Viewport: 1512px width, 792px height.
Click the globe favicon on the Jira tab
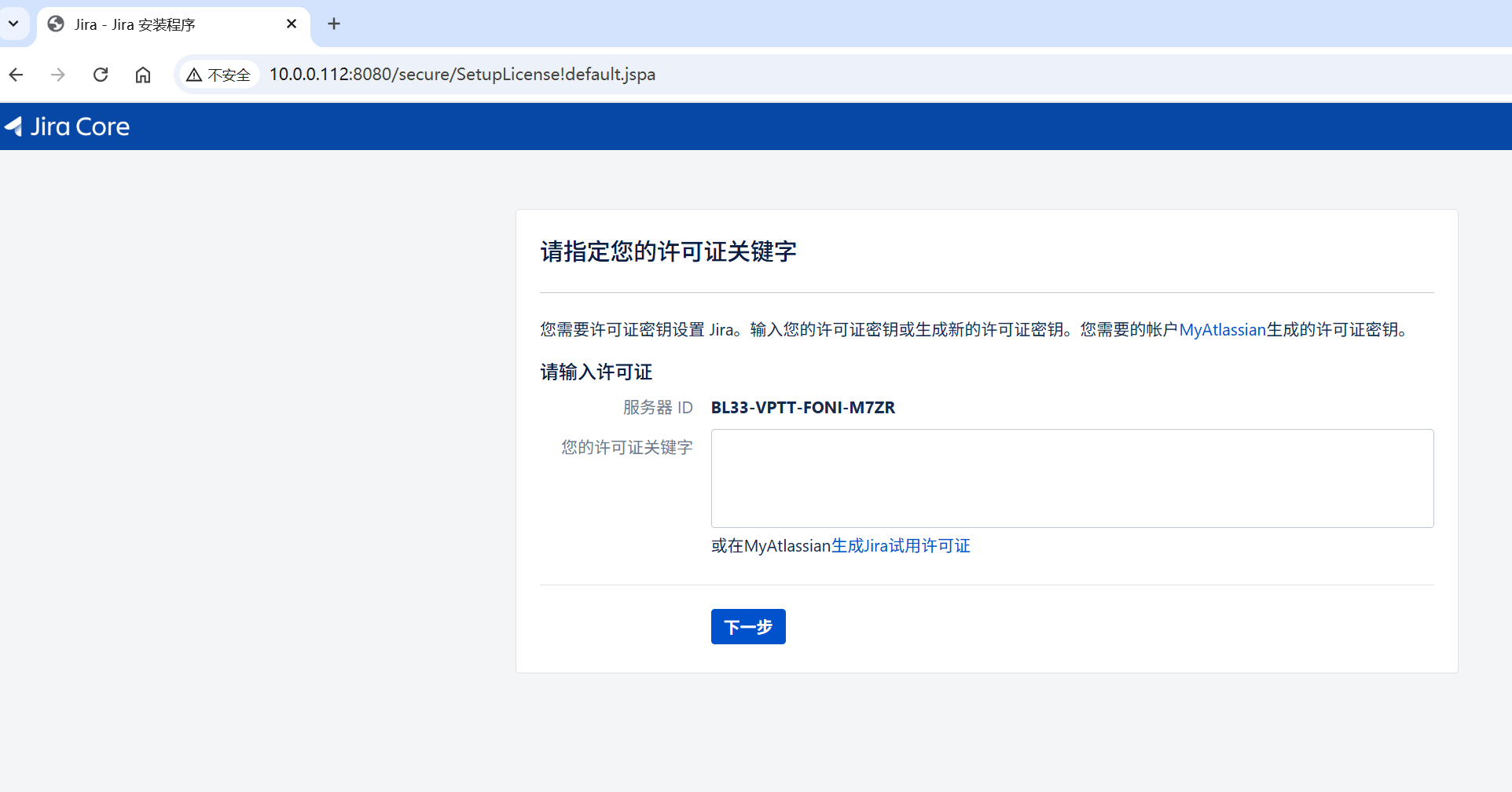tap(56, 24)
